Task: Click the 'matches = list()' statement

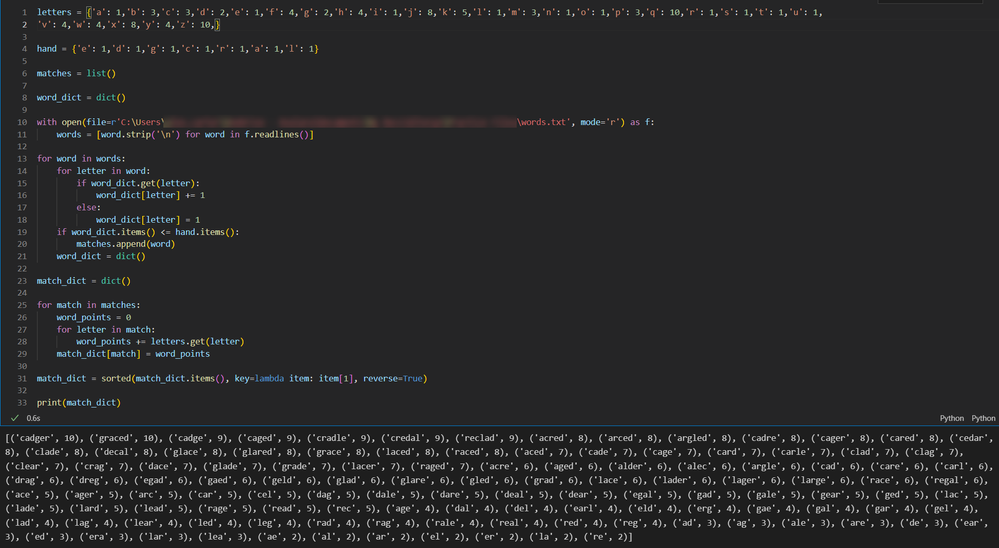Action: coord(76,73)
